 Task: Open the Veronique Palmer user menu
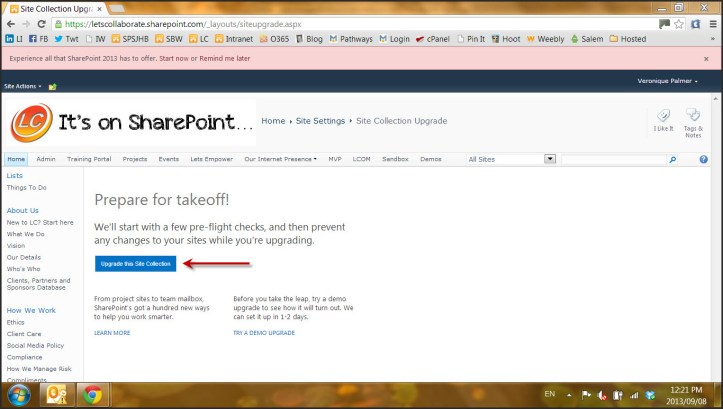[667, 81]
